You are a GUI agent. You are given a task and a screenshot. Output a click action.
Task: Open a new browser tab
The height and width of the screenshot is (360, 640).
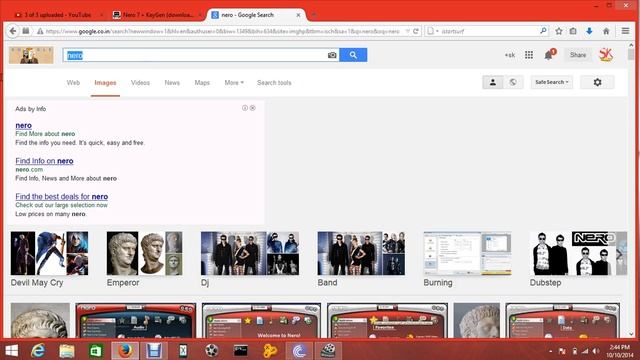(314, 15)
